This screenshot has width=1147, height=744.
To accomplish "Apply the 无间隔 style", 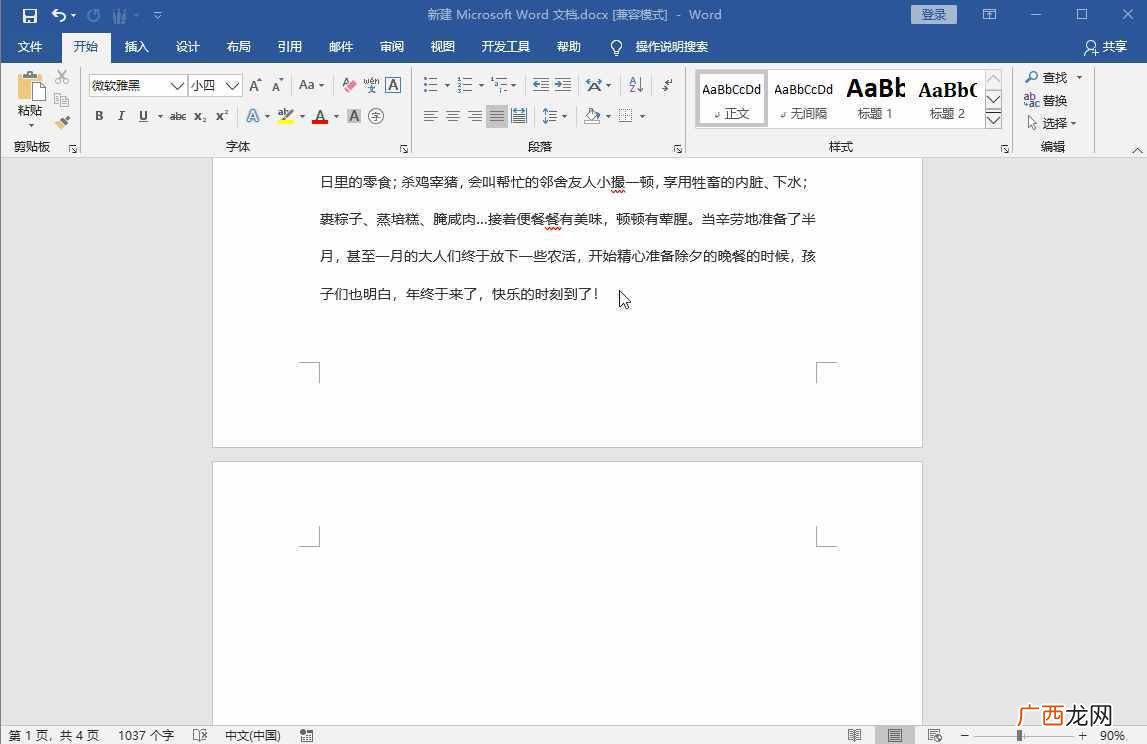I will pyautogui.click(x=803, y=99).
